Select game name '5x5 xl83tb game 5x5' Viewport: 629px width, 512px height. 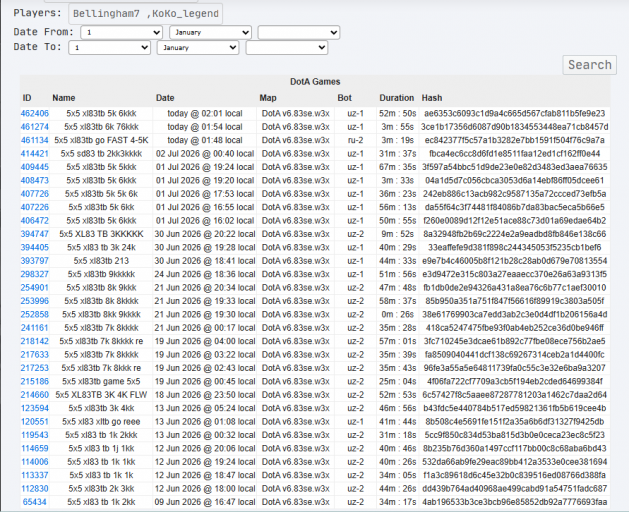tap(101, 382)
